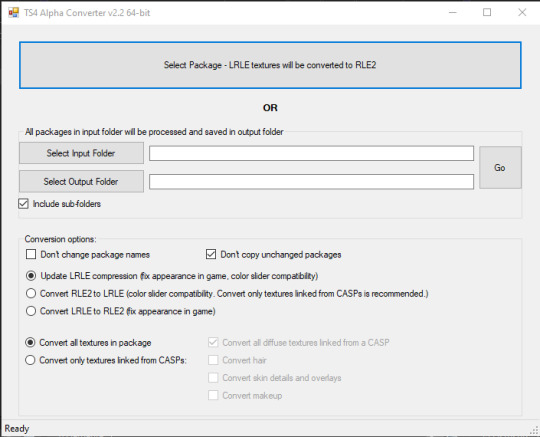Screen dimensions: 540x437
Task: Maximize the TS4 Alpha Converter window
Action: tap(487, 13)
